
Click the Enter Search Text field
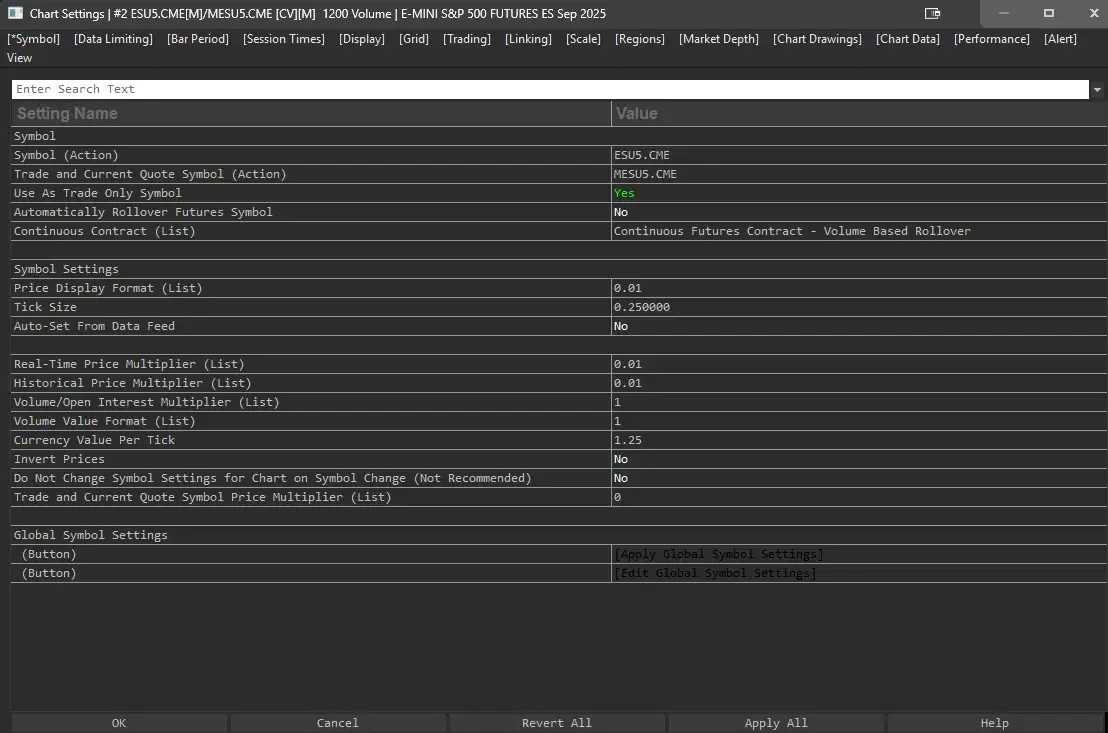549,89
